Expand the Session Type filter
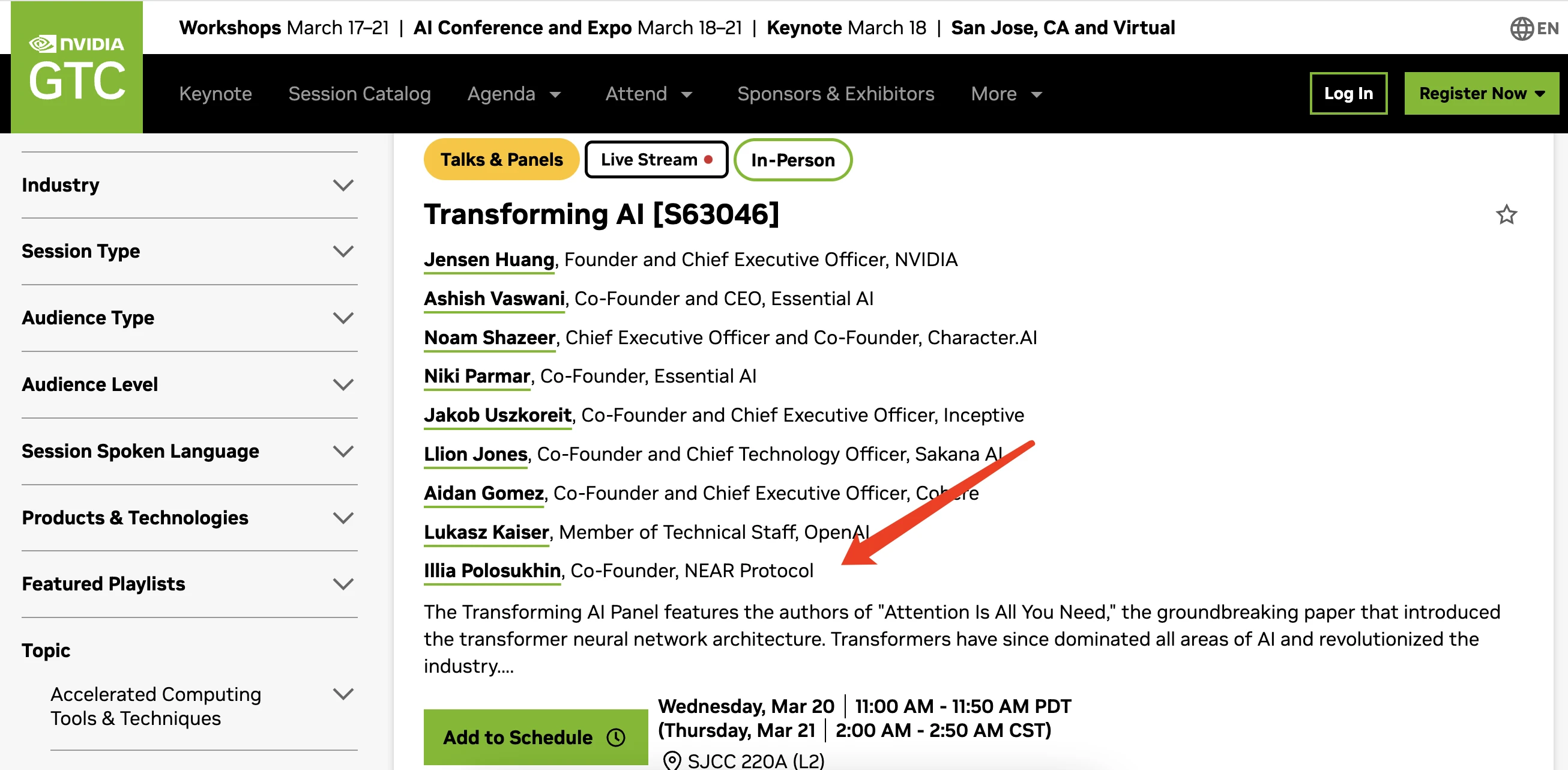Image resolution: width=1568 pixels, height=770 pixels. click(x=343, y=252)
